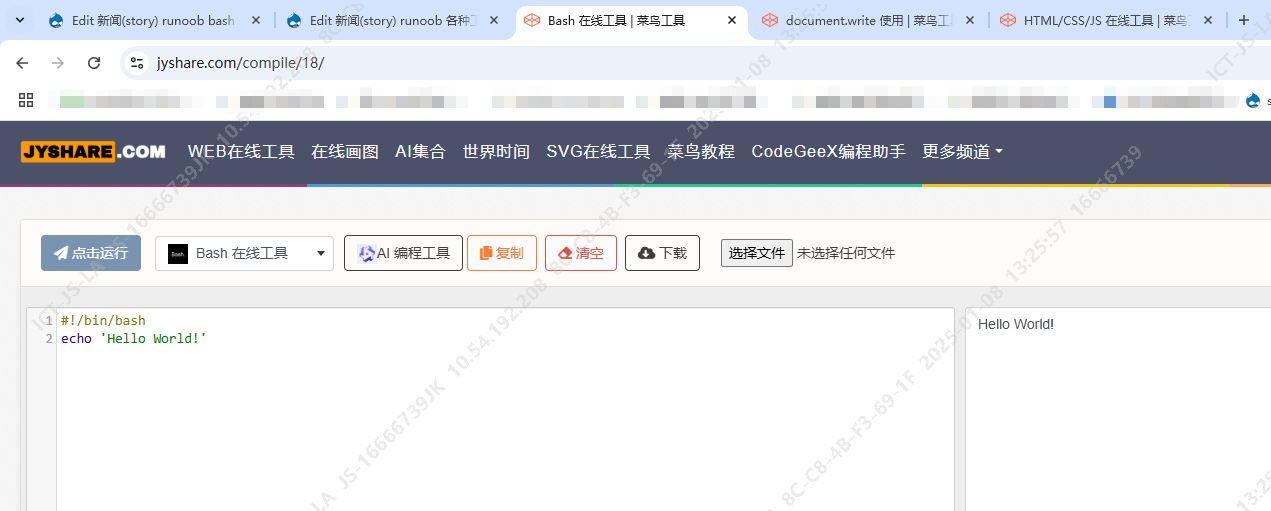Download the code with 下载 button
The height and width of the screenshot is (511, 1271).
(x=661, y=253)
